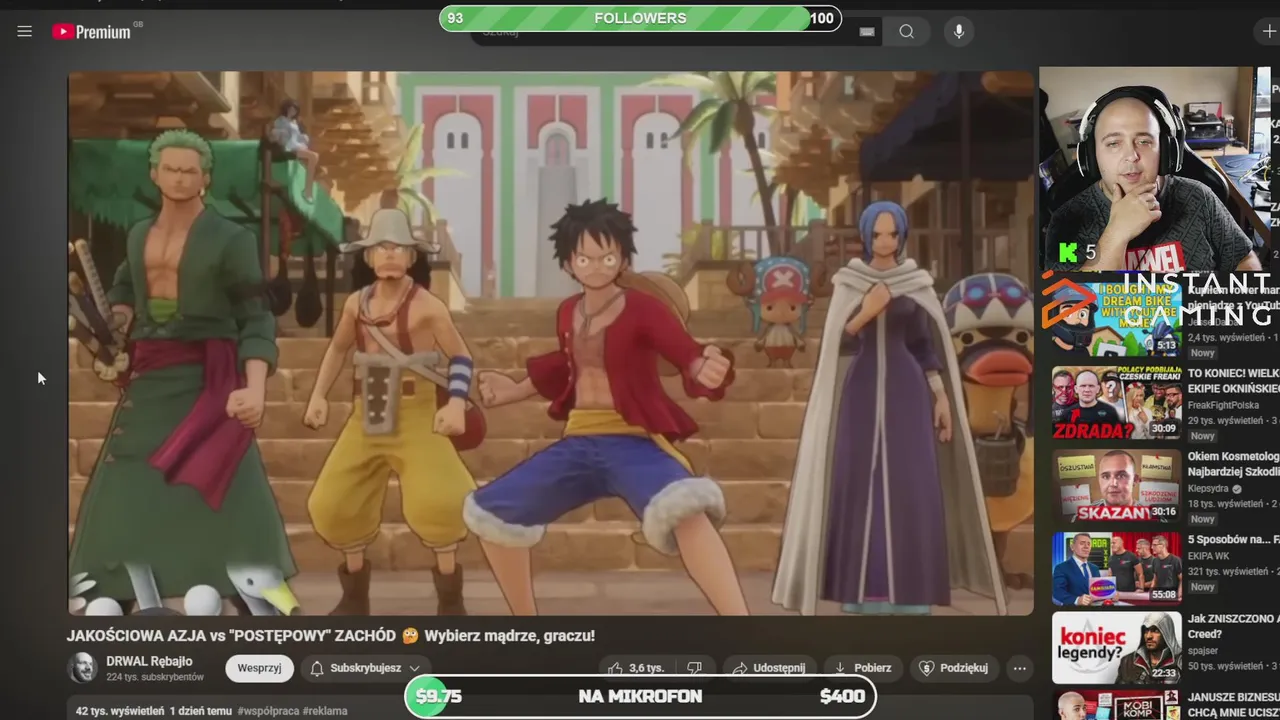Screen dimensions: 1280x720
Task: Open the EKIPA WK 55:08 thumbnail
Action: 1116,568
